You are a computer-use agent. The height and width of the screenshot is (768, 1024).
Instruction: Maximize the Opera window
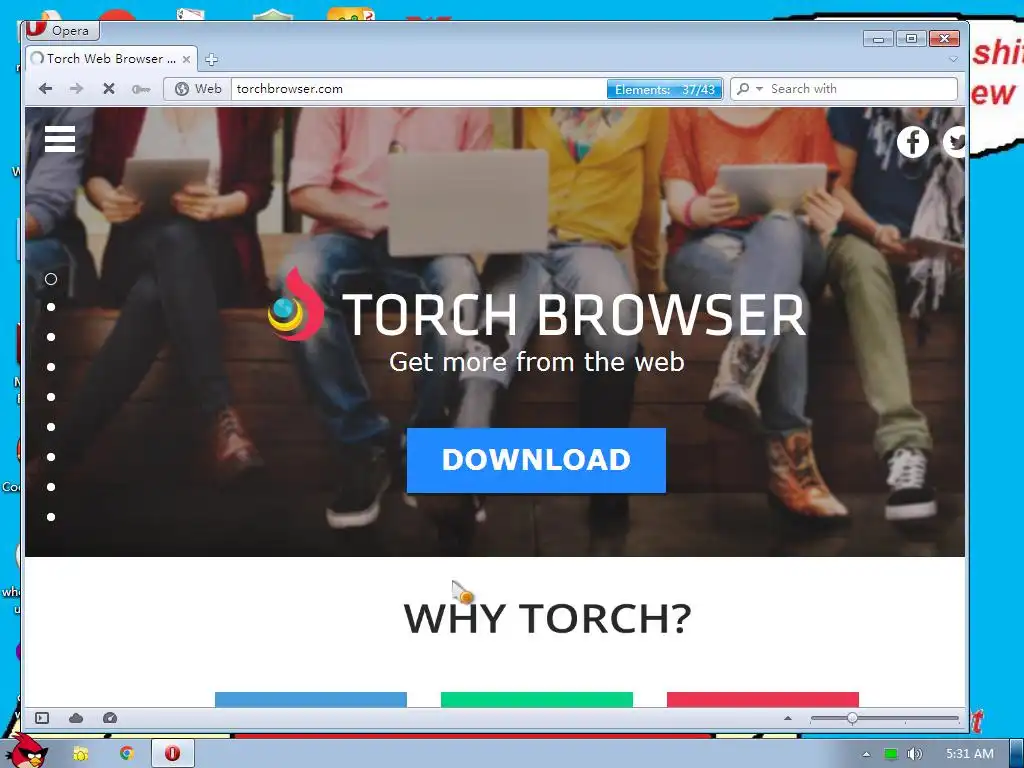point(912,39)
